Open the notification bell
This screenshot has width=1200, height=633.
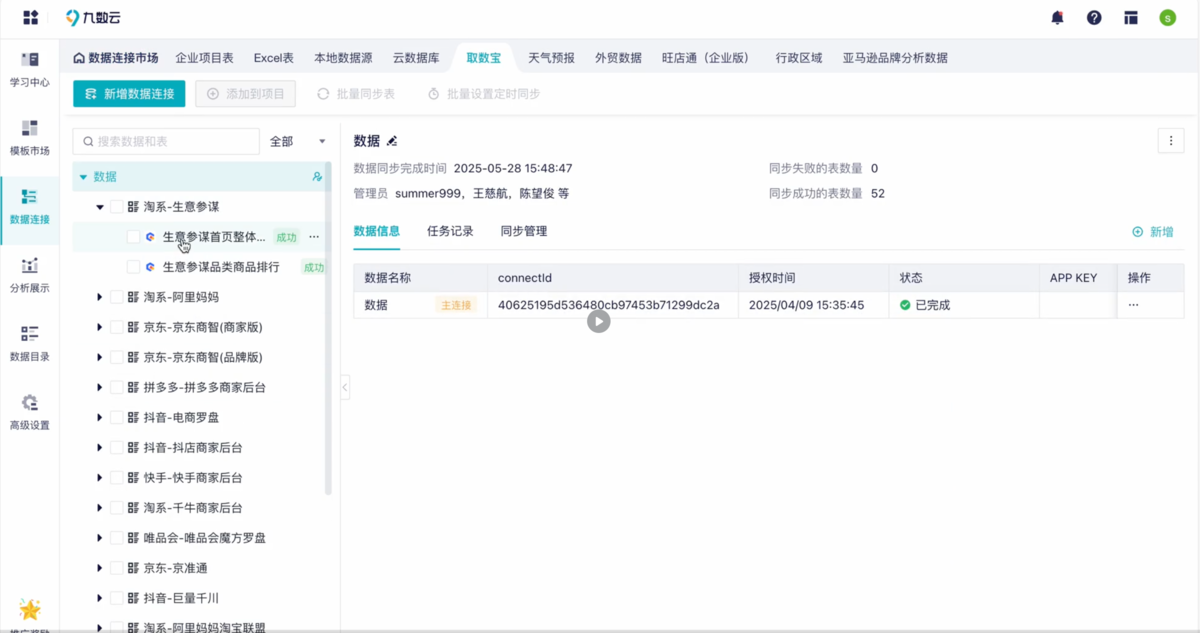click(1058, 17)
